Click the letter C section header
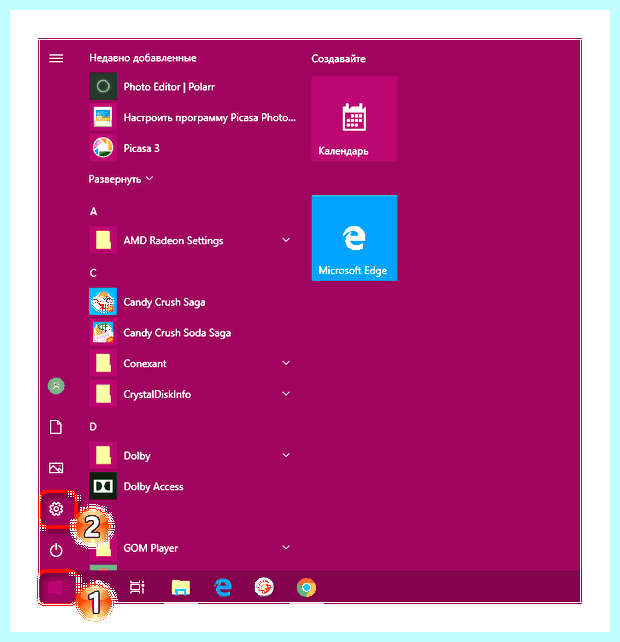The height and width of the screenshot is (642, 620). [x=93, y=273]
